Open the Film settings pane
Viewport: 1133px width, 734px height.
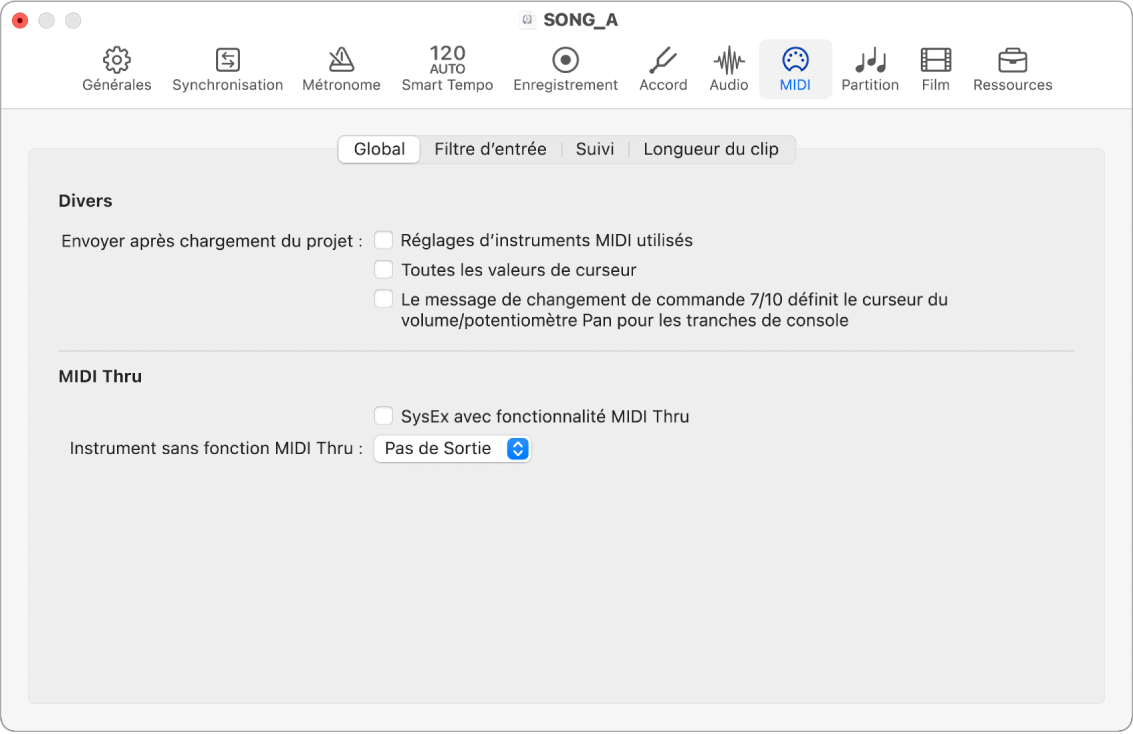[x=935, y=69]
